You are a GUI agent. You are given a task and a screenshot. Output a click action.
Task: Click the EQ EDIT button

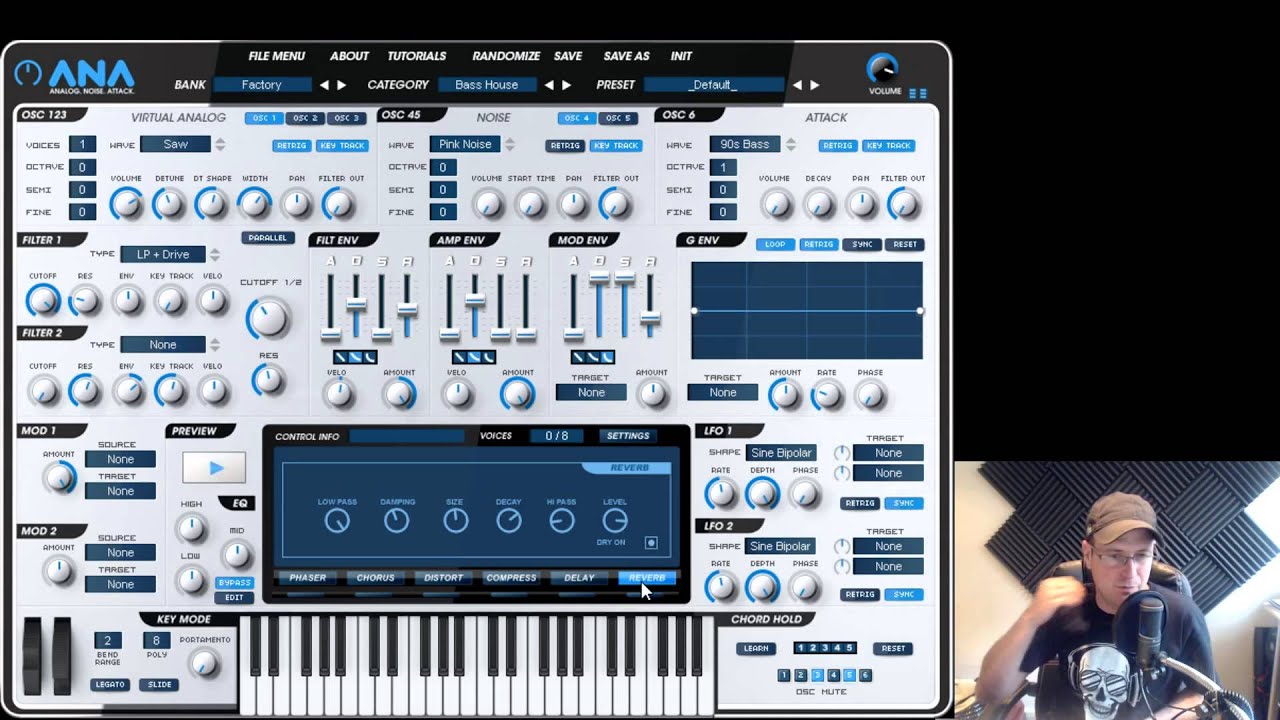pos(234,597)
